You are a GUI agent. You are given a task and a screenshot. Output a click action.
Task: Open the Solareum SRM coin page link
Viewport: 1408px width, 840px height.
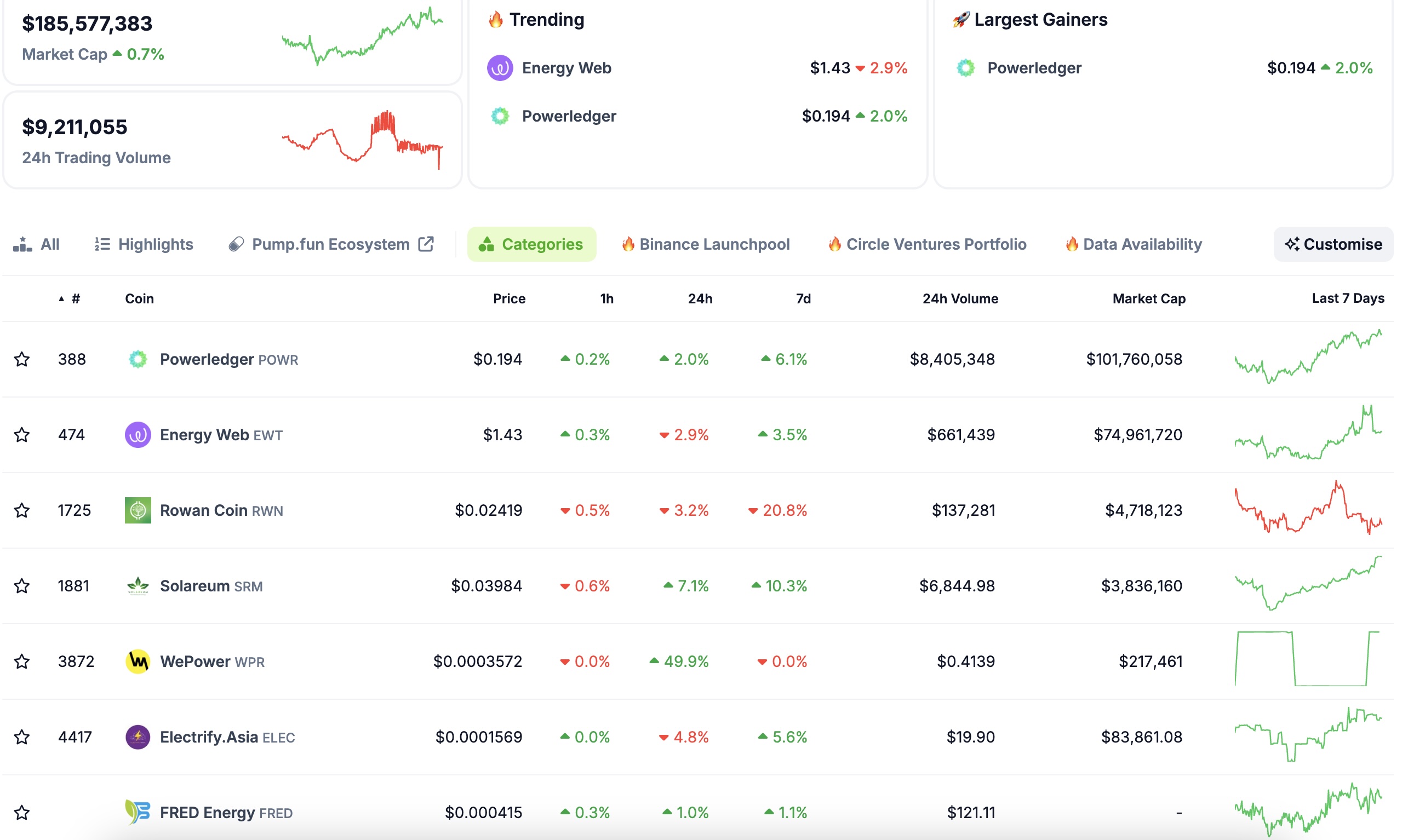coord(211,586)
